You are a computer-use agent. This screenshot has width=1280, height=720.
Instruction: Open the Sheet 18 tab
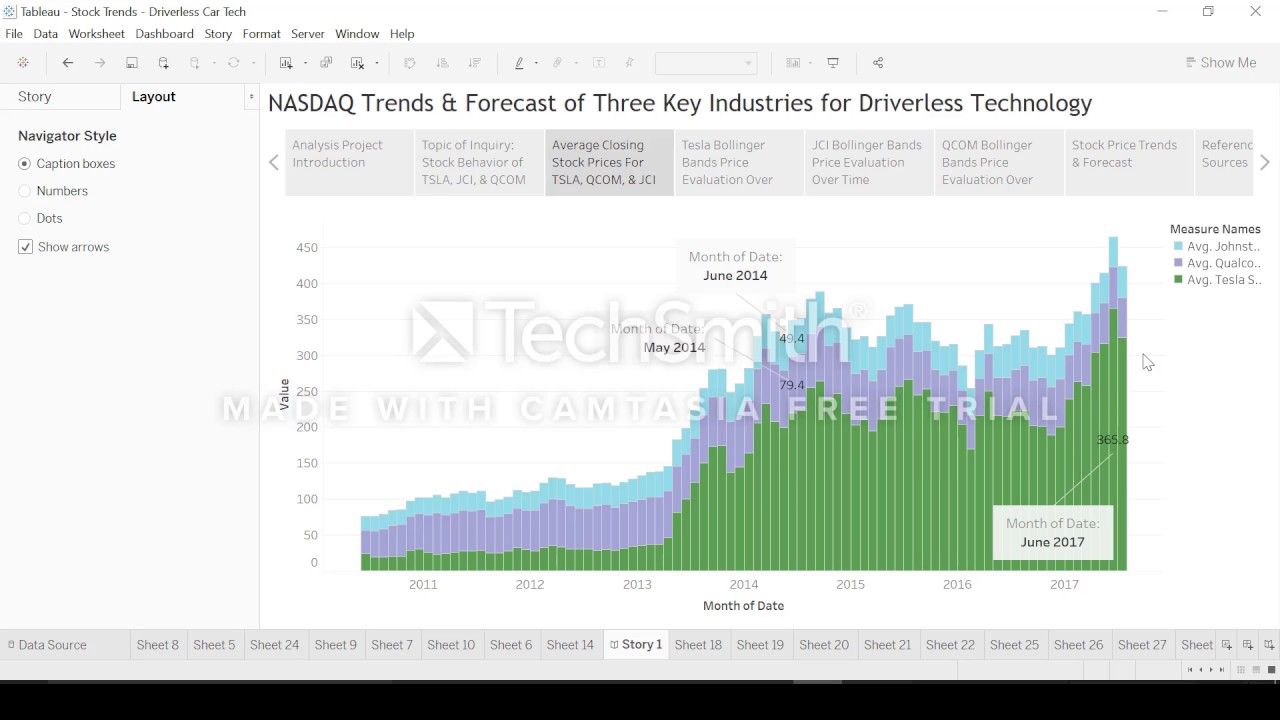tap(698, 645)
